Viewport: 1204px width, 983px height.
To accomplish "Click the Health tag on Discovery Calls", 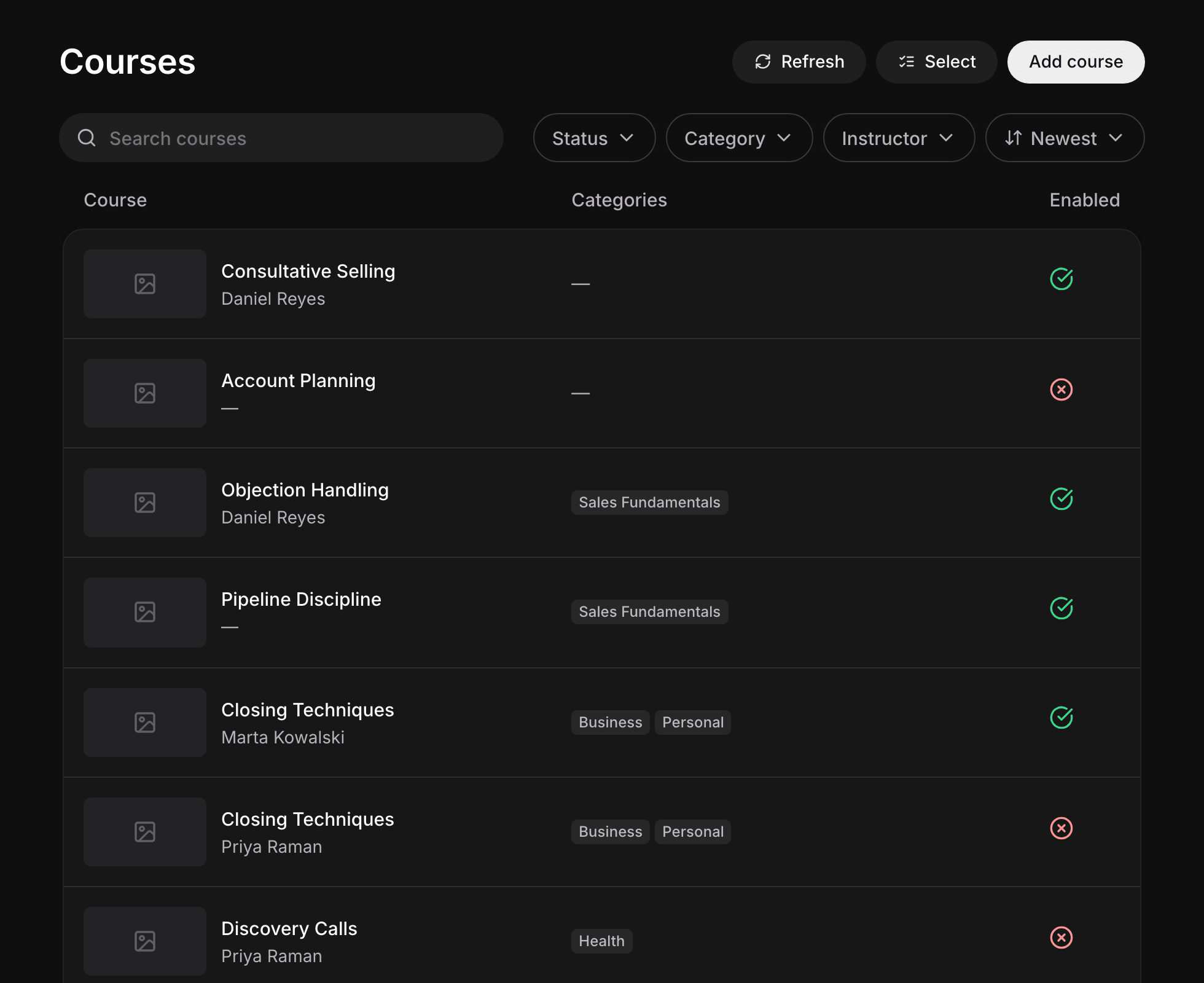I will pyautogui.click(x=602, y=941).
